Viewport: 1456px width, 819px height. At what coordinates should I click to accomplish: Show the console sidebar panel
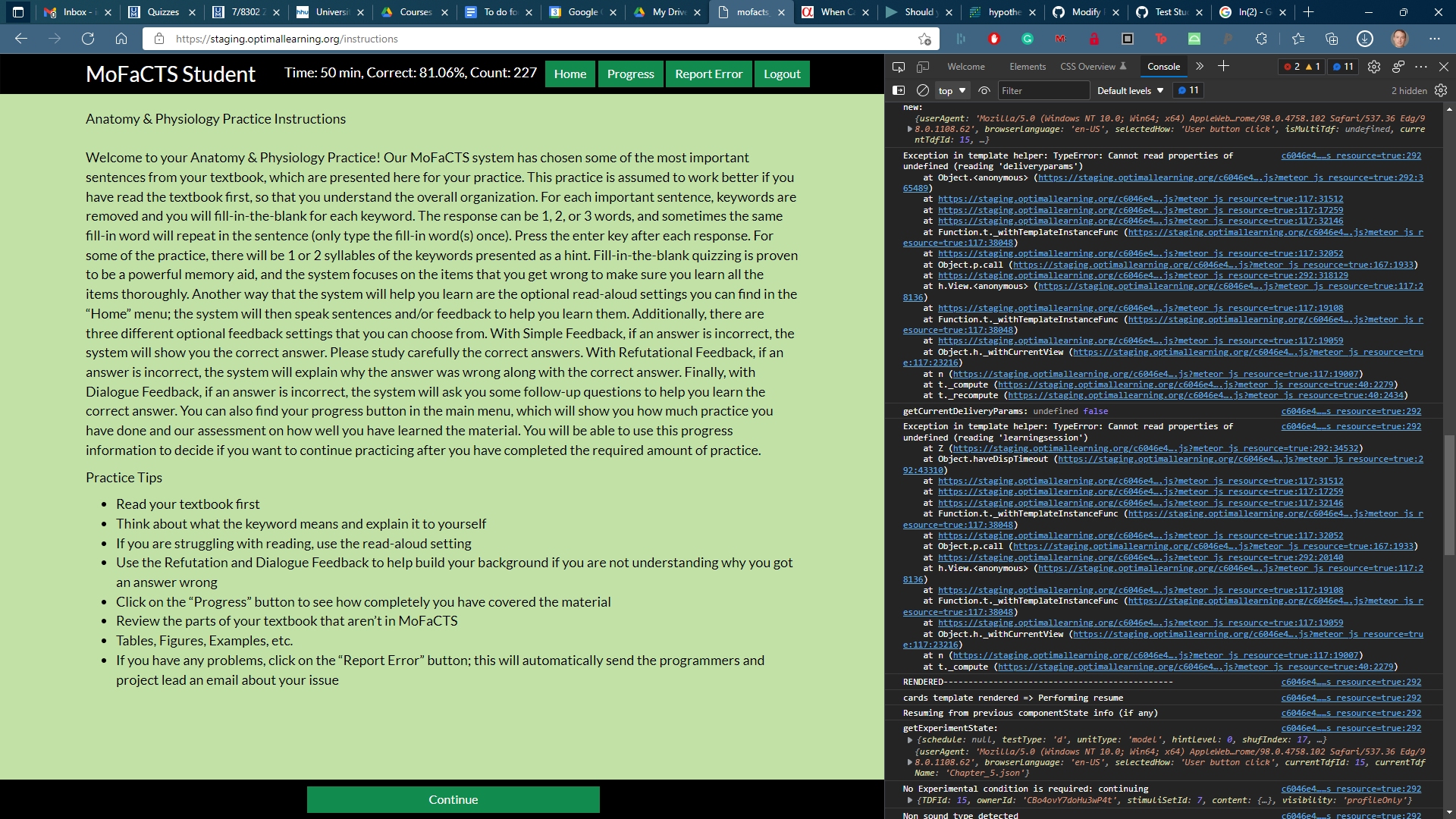[x=899, y=90]
